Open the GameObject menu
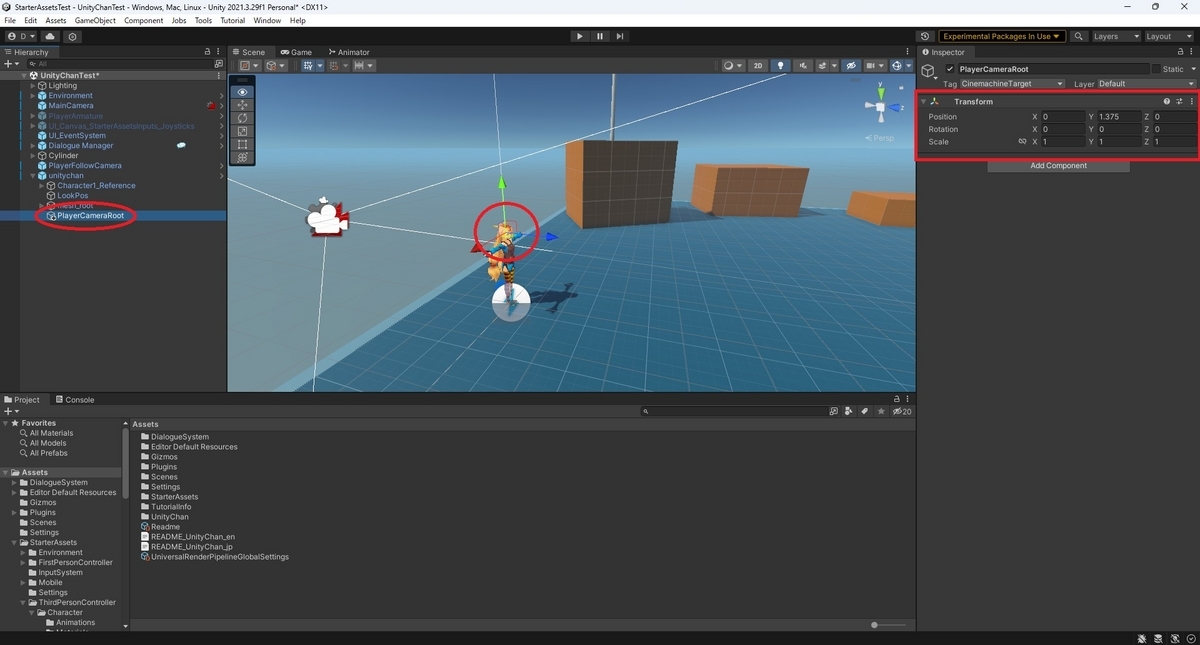Screen dimensions: 1200x645 tap(95, 20)
